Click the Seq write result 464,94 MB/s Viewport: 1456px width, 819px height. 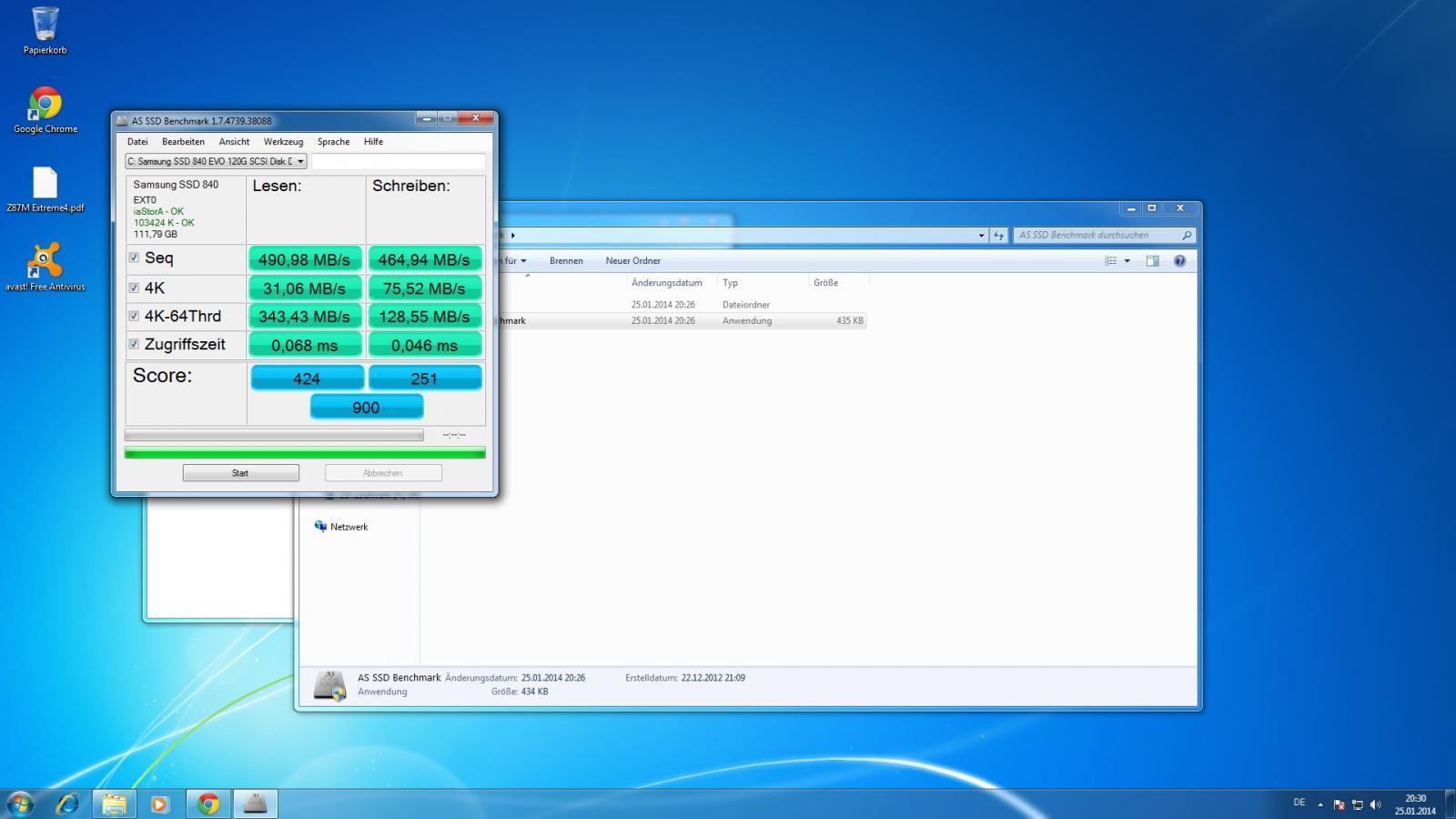pos(424,259)
